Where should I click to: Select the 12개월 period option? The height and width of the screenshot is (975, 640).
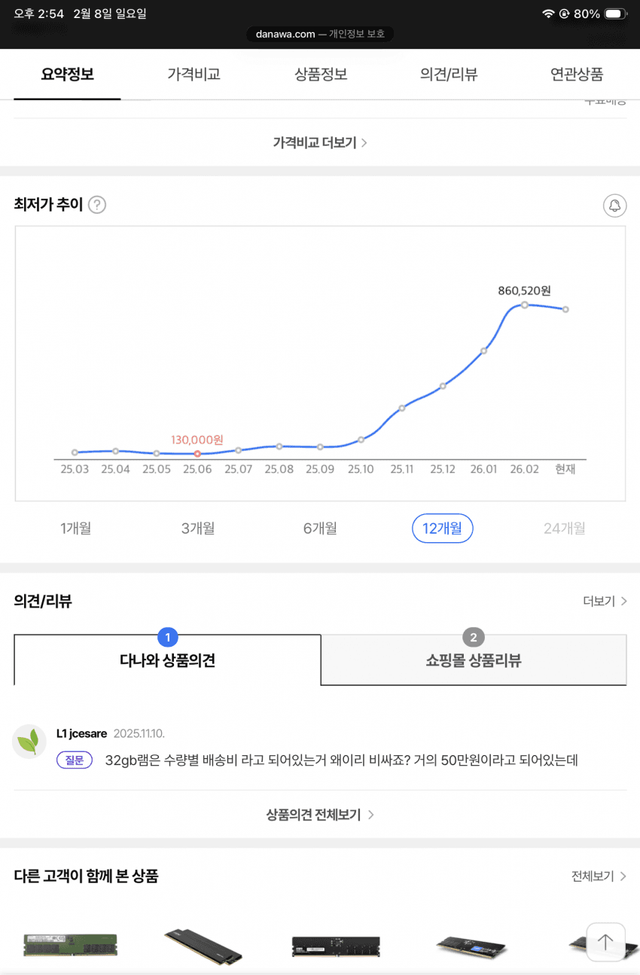pyautogui.click(x=442, y=528)
